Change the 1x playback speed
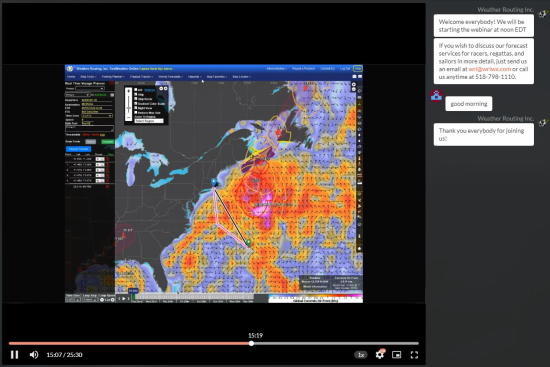550x367 pixels. point(361,355)
